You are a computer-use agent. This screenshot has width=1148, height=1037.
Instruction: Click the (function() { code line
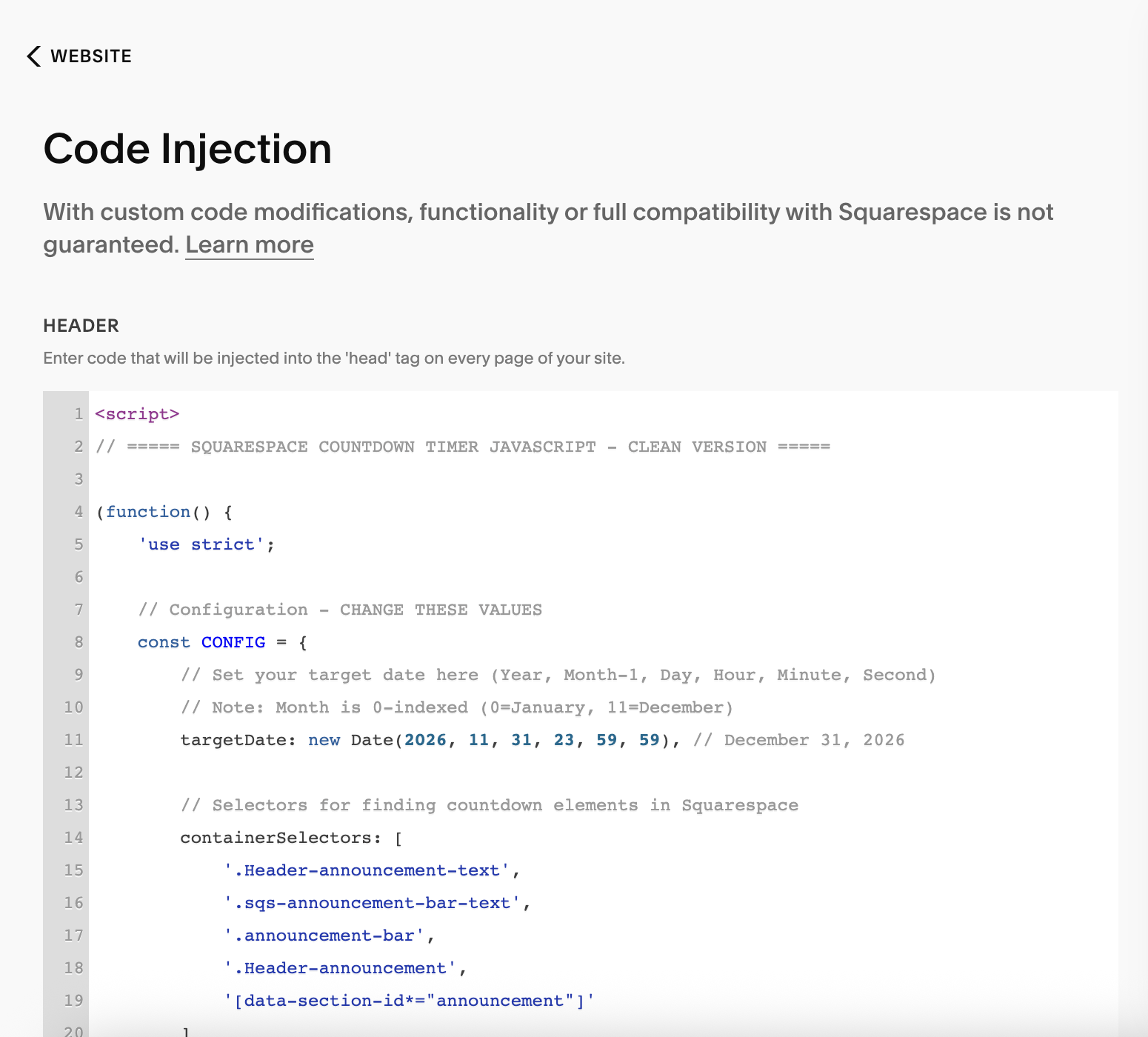coord(164,512)
